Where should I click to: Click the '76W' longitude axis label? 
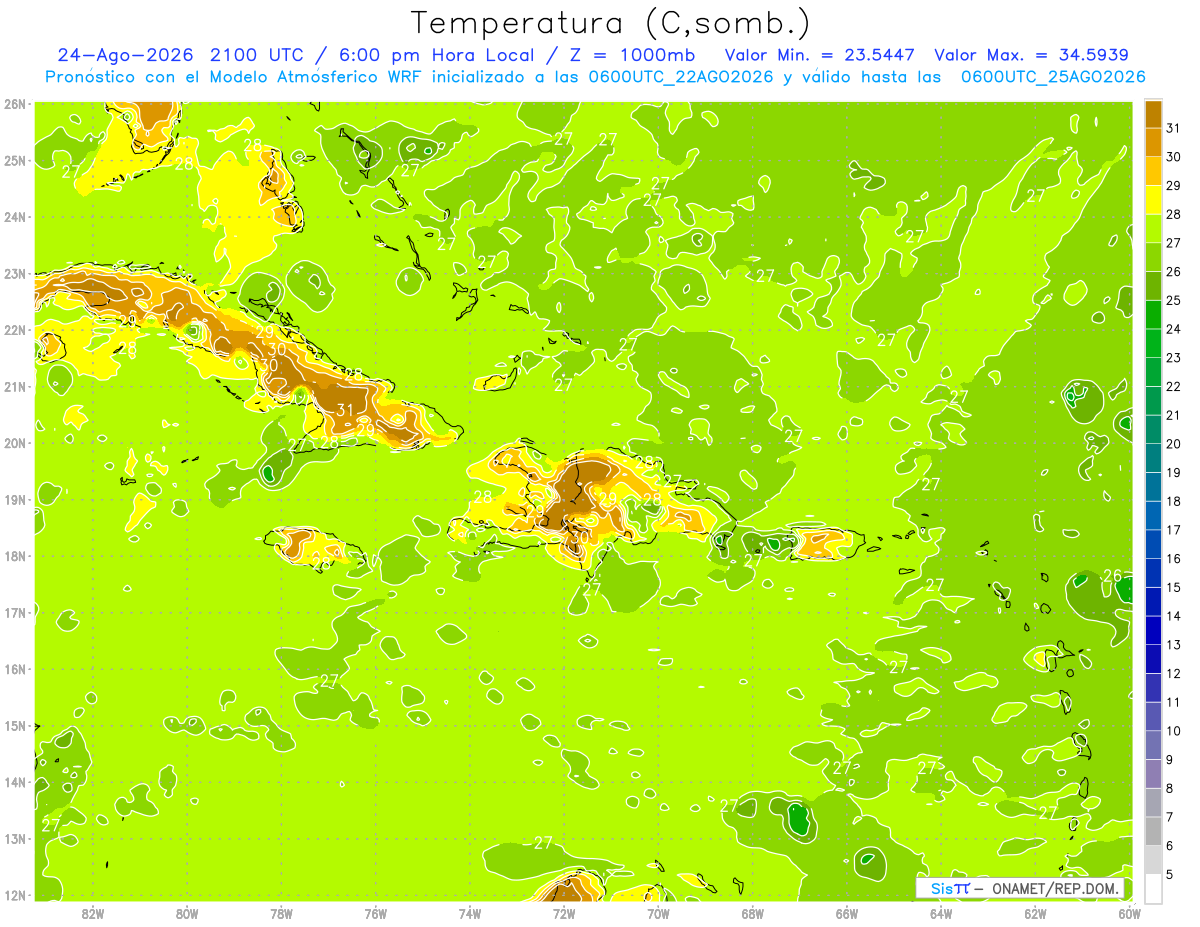tap(375, 913)
